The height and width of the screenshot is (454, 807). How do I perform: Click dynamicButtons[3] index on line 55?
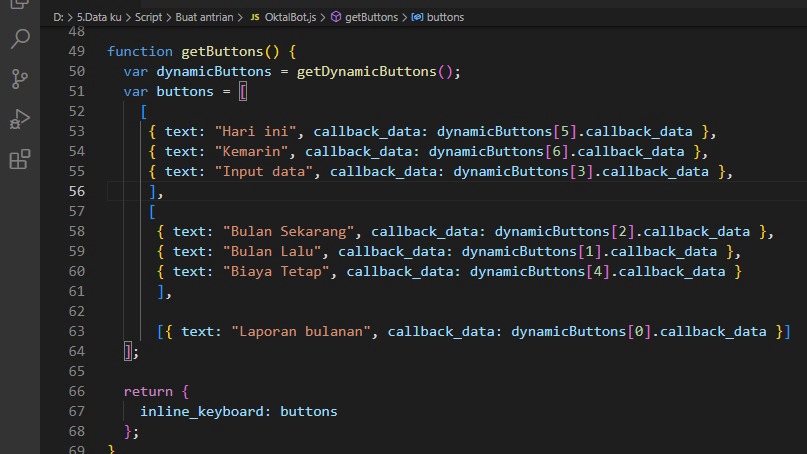click(523, 171)
